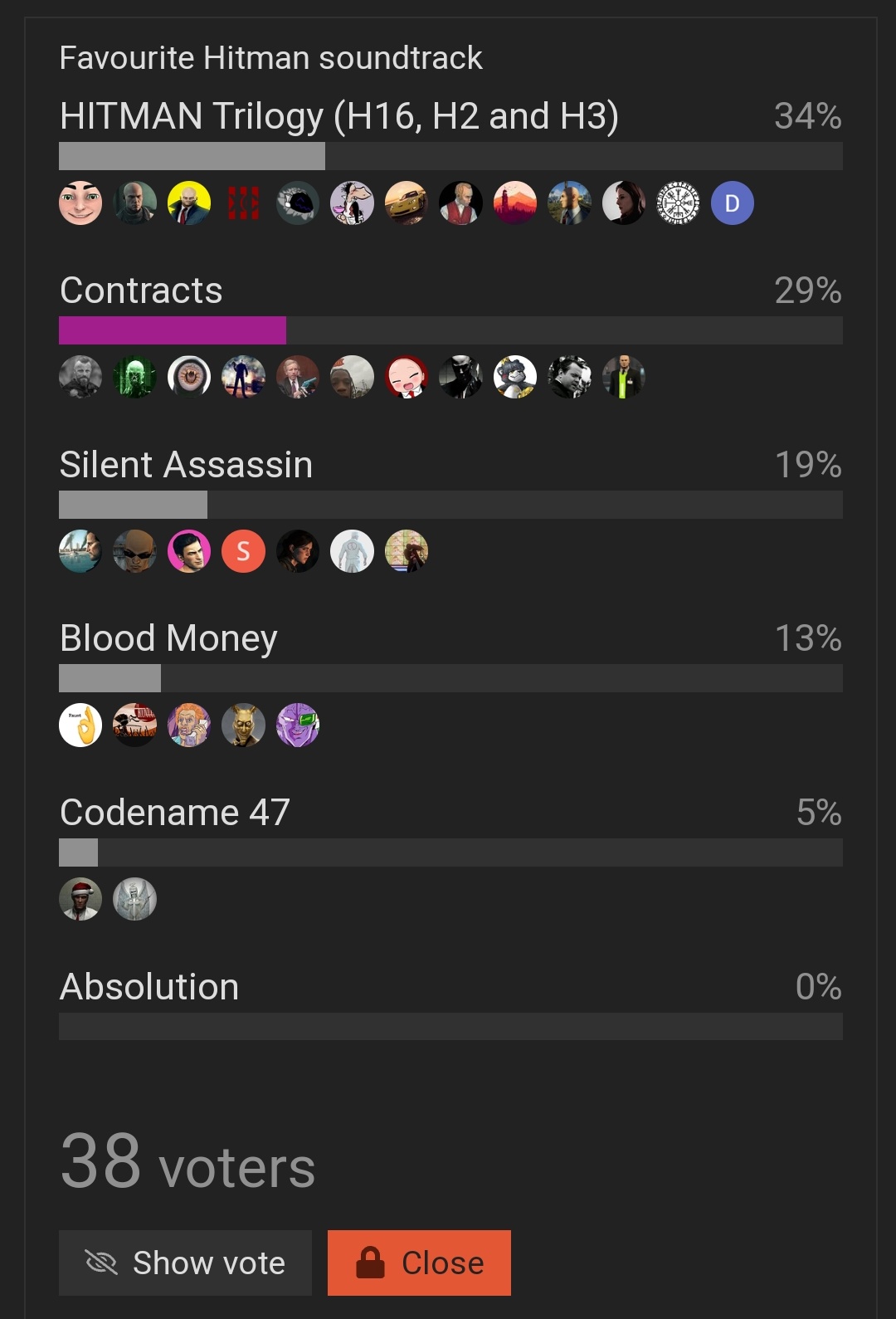This screenshot has height=1319, width=896.
Task: Click the lock icon on Close
Action: 370,1263
